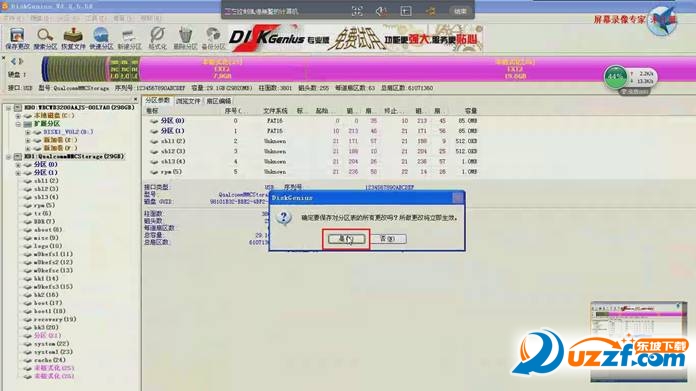
Task: Confirm saving by clicking 是(Y)
Action: click(x=346, y=239)
